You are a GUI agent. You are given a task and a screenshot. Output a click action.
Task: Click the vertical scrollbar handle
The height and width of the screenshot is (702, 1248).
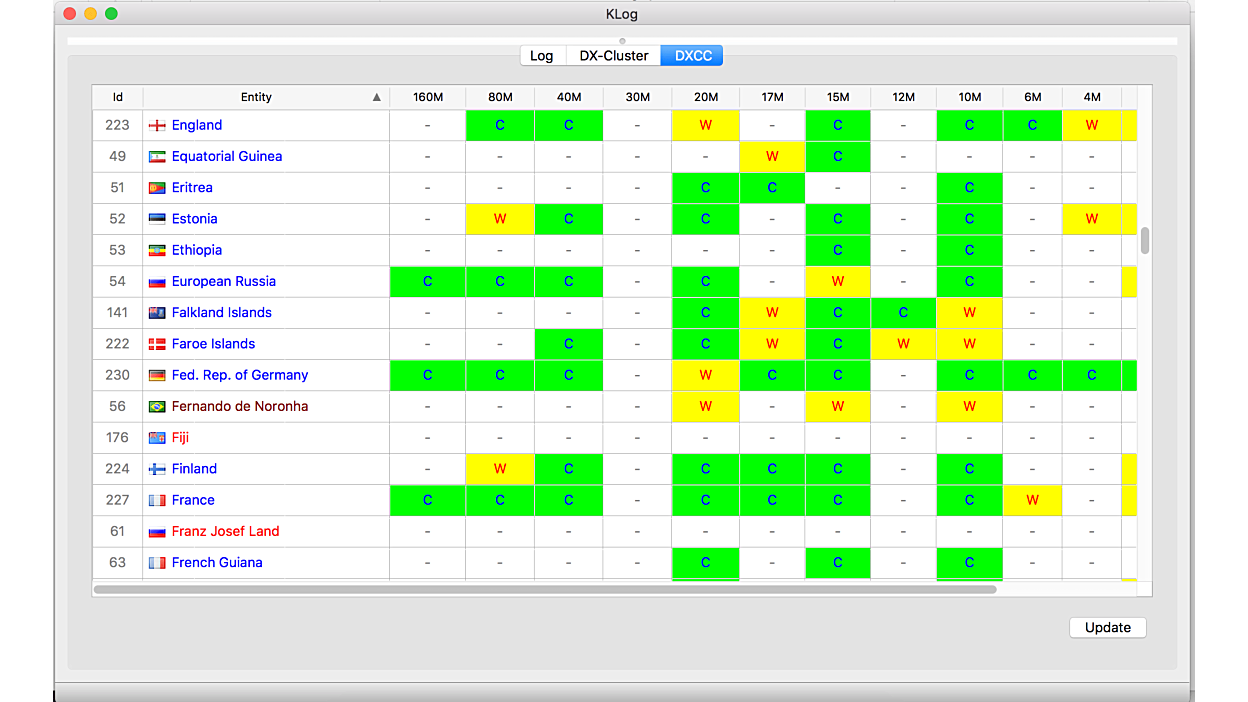(1145, 241)
